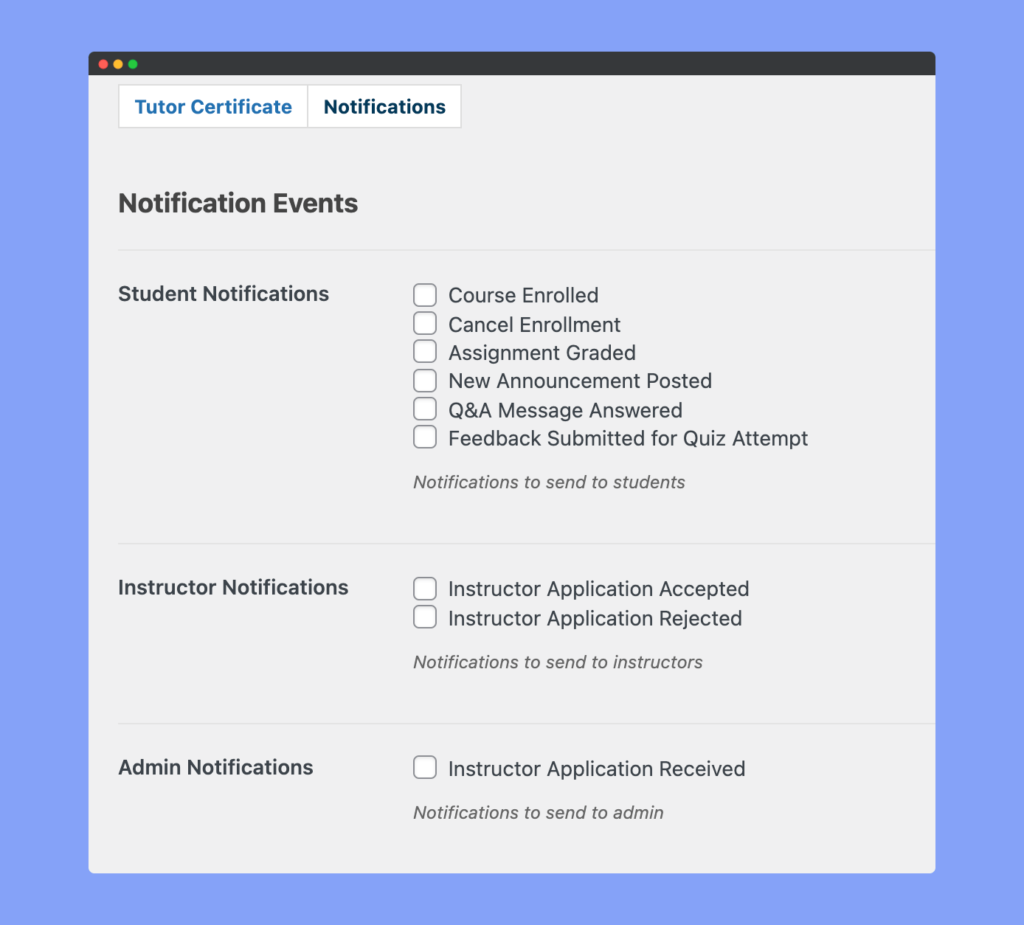The width and height of the screenshot is (1024, 925).
Task: Click the Student Notifications section label
Action: [x=223, y=294]
